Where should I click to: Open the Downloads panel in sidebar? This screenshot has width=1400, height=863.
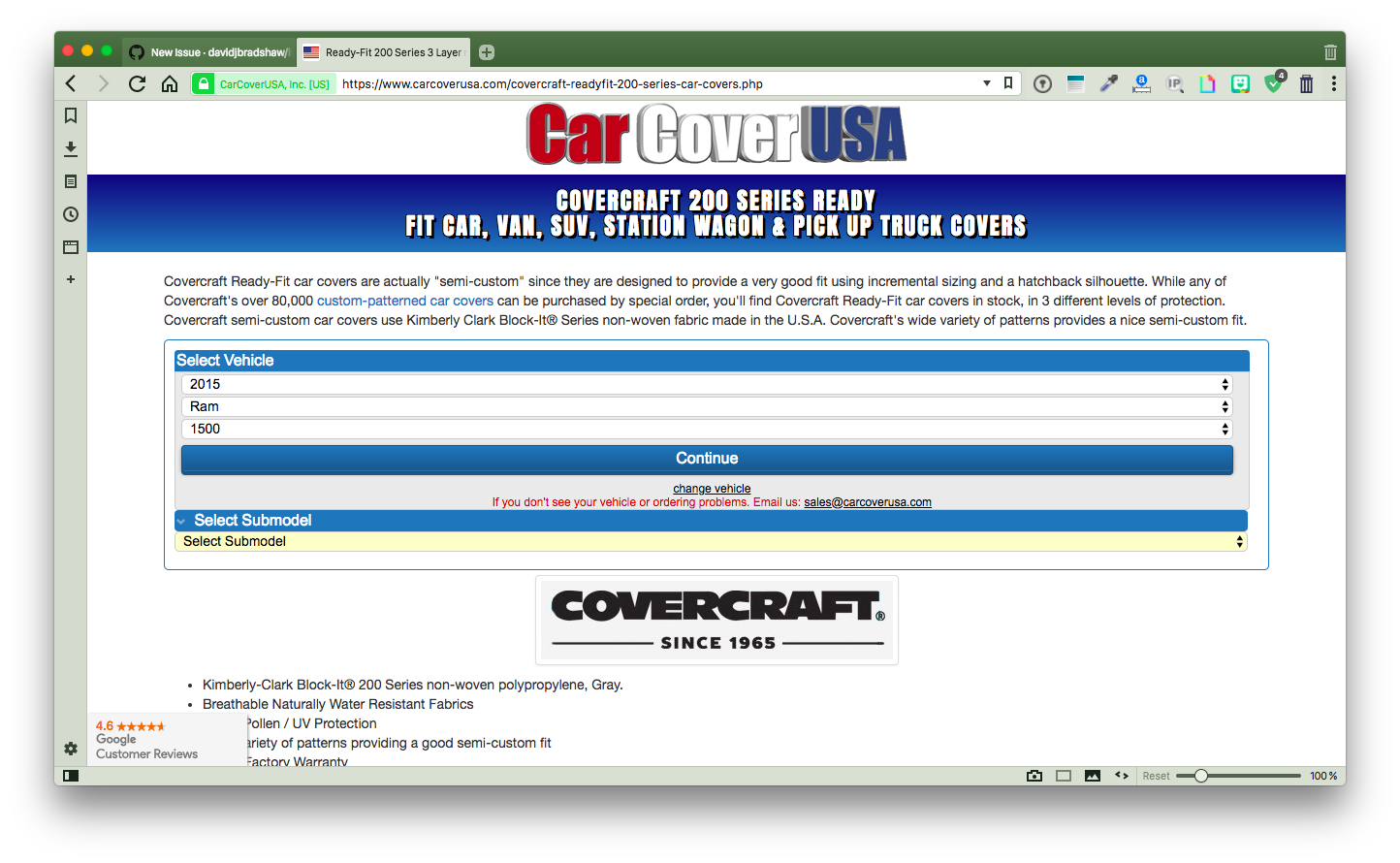(x=71, y=148)
